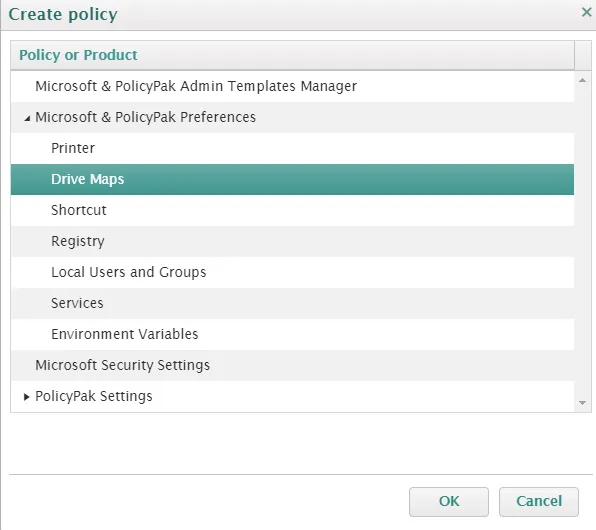The height and width of the screenshot is (530, 596).
Task: Click the Microsoft & PolicyPak Preferences label
Action: click(146, 117)
